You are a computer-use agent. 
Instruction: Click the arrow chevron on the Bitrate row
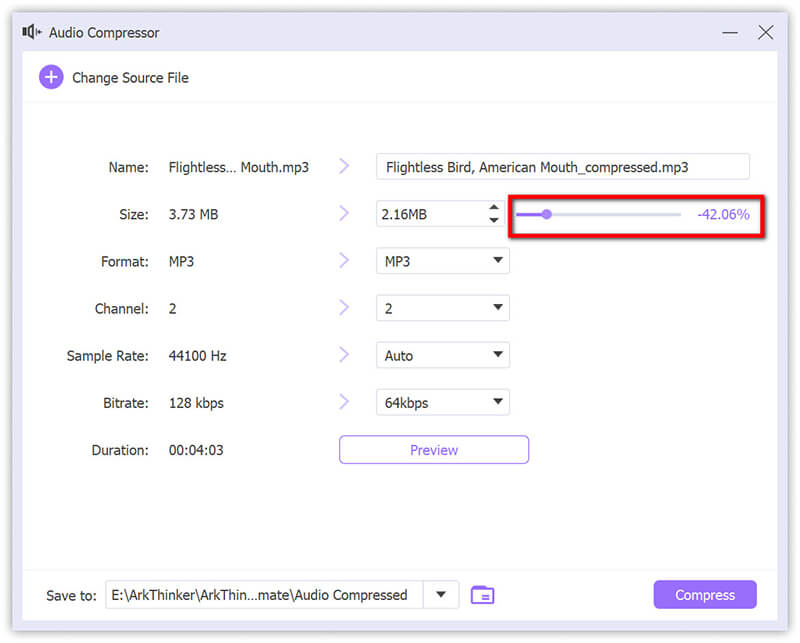[344, 402]
